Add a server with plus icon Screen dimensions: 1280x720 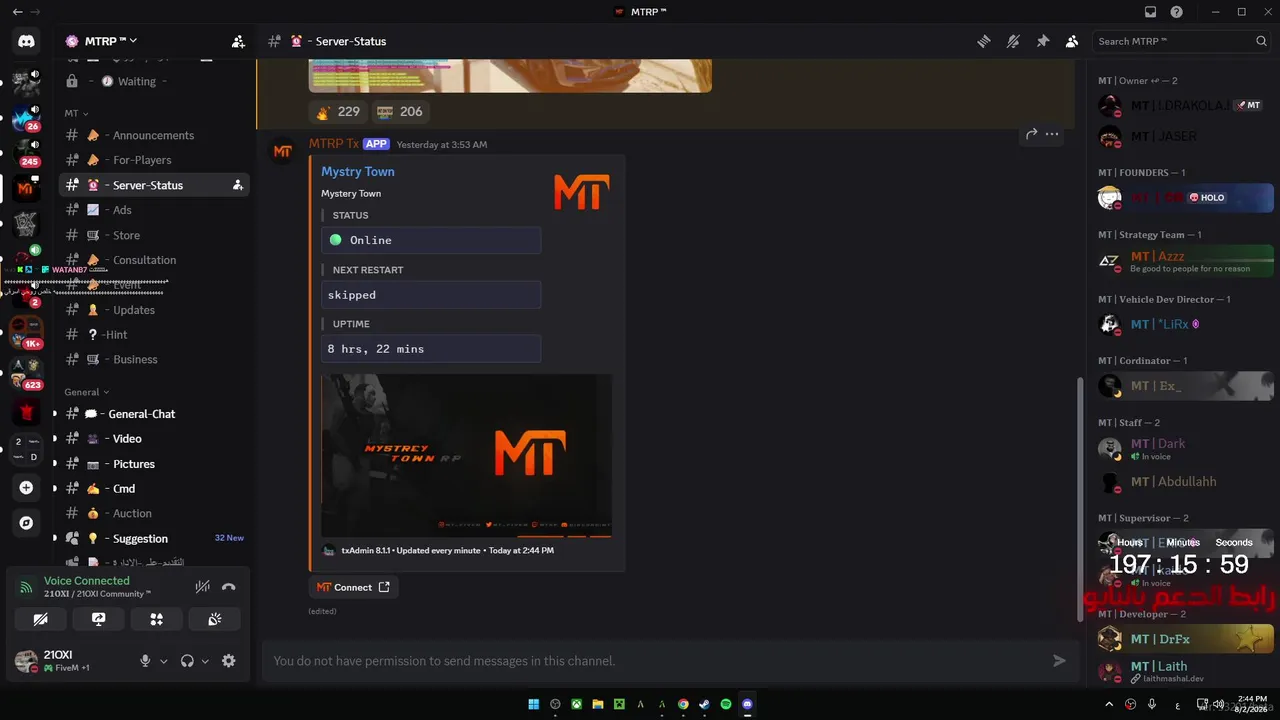(26, 488)
